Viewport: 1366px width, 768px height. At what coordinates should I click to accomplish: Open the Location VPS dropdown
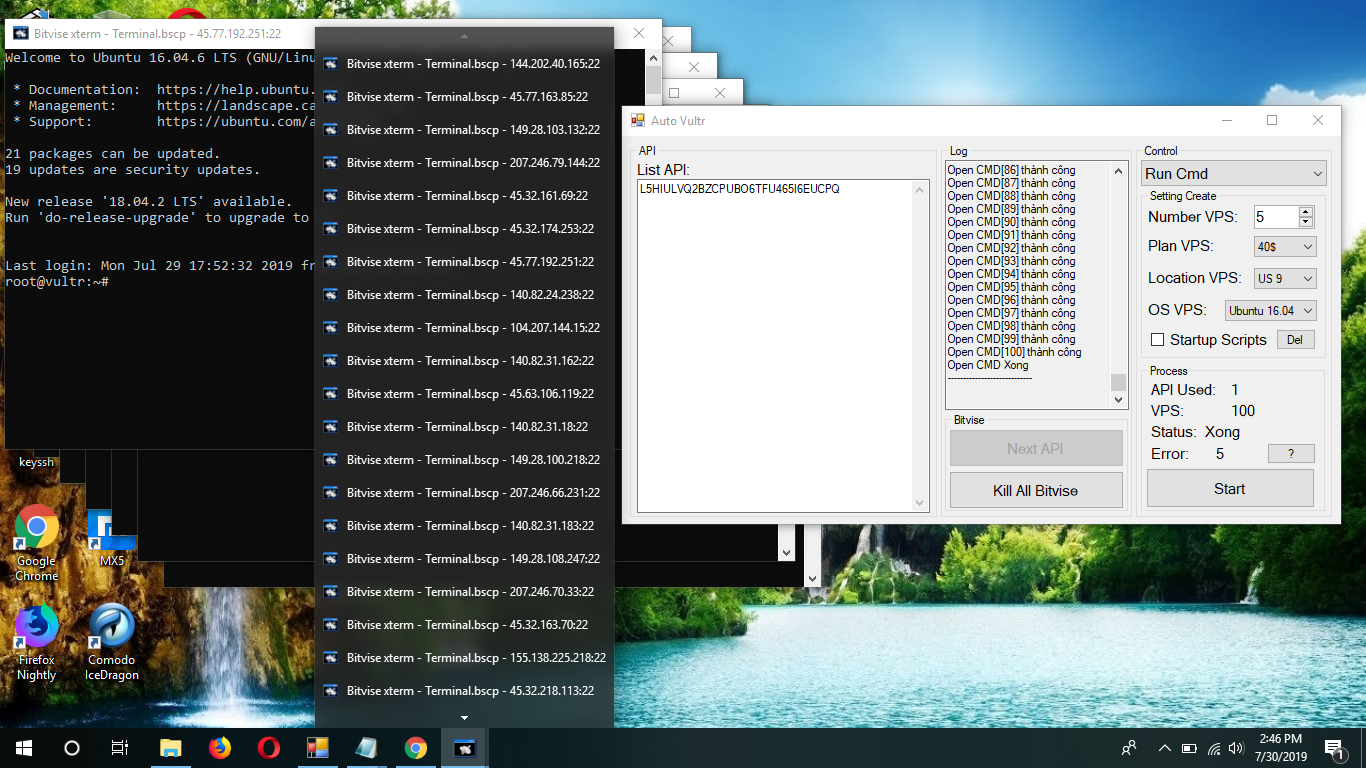pyautogui.click(x=1285, y=279)
